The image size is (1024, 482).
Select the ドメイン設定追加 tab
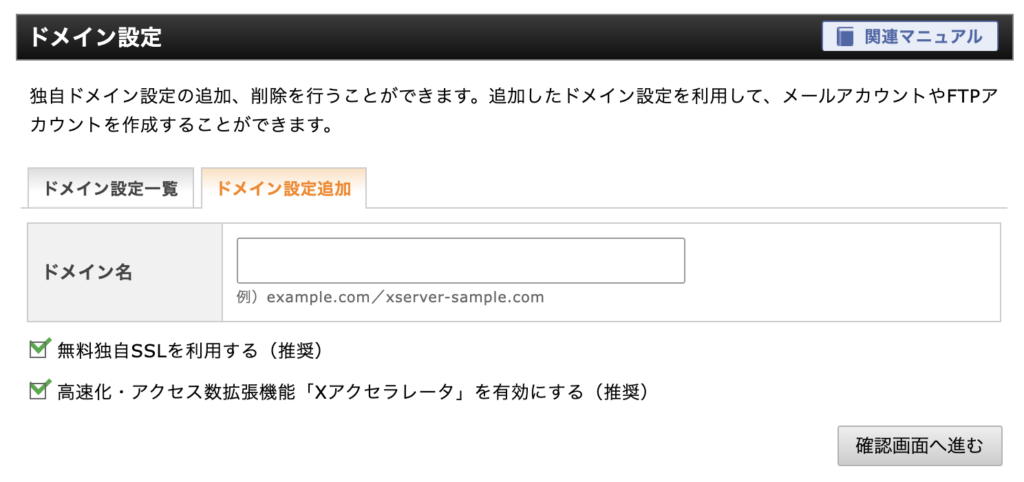283,189
